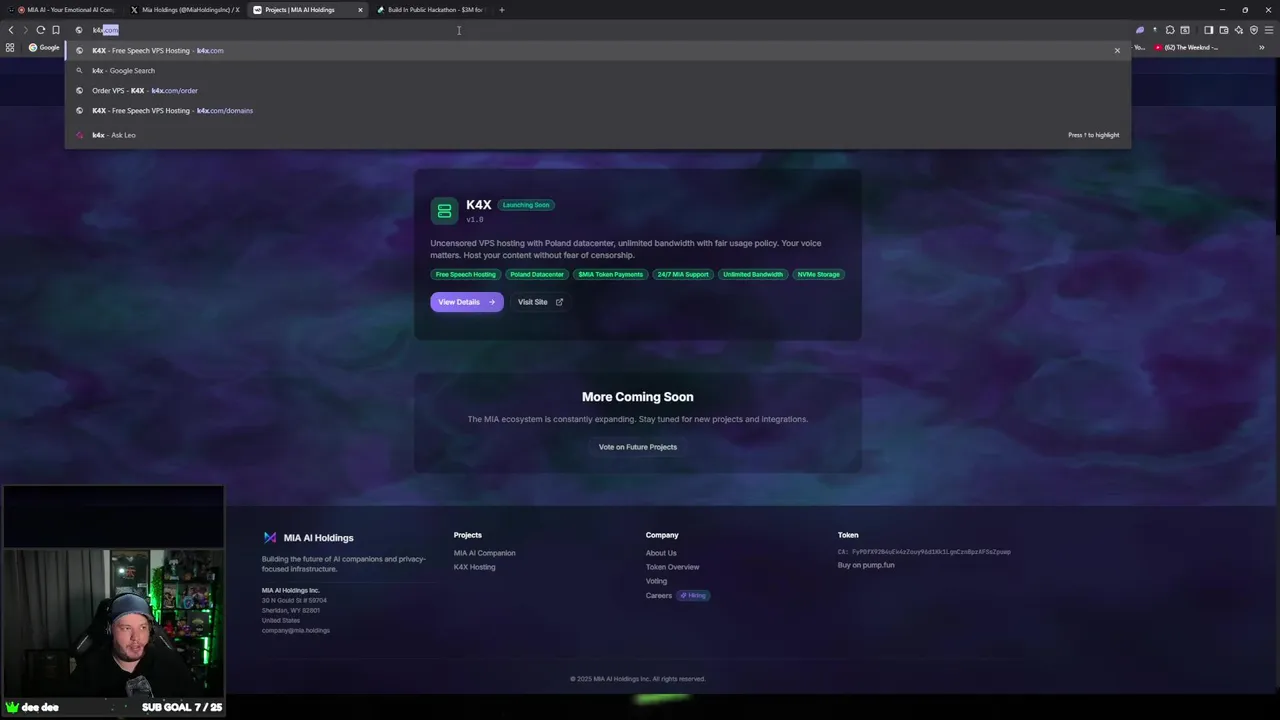
Task: Open Token Overview footer link
Action: pyautogui.click(x=673, y=567)
